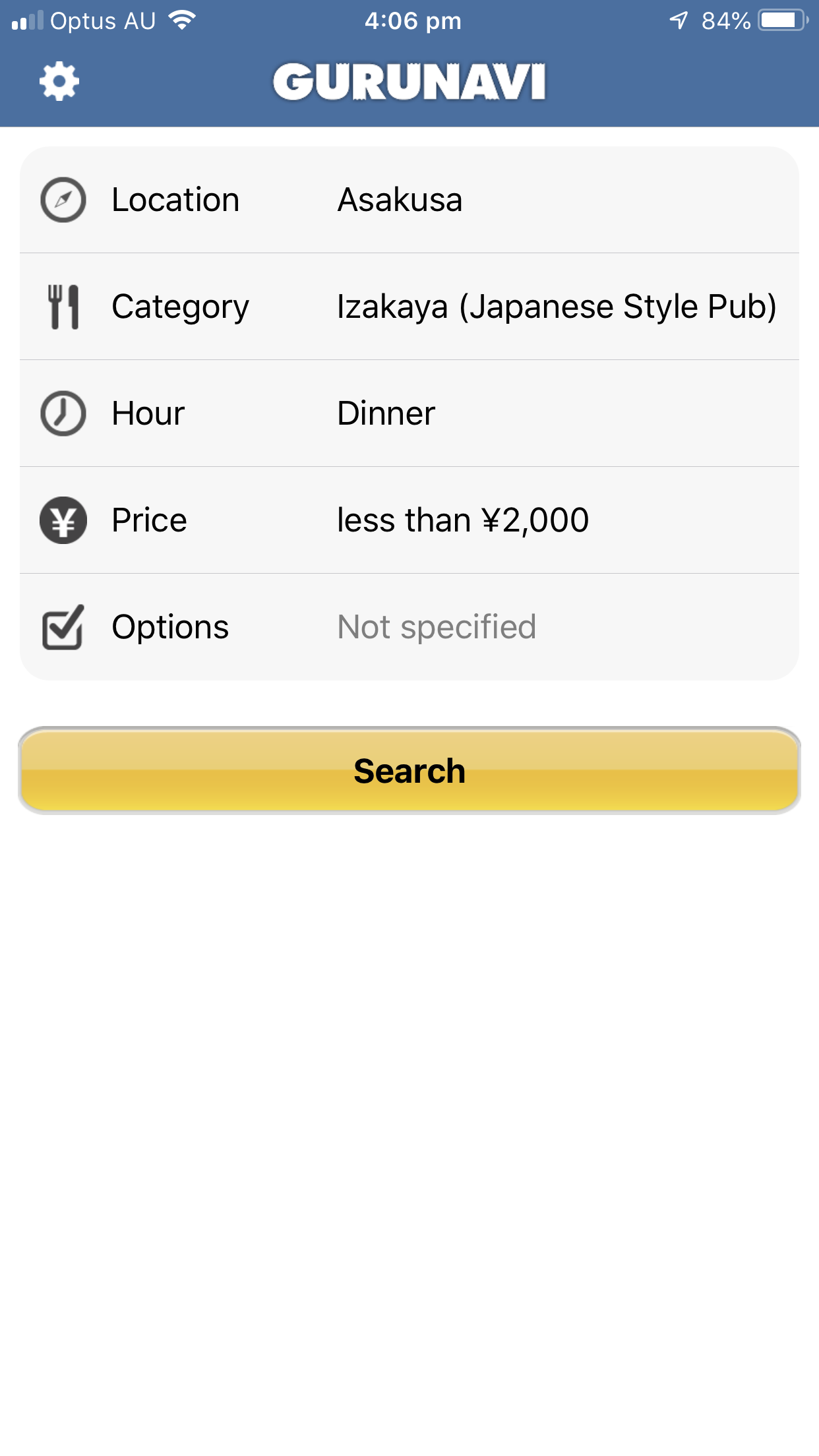Viewport: 819px width, 1456px height.
Task: Change the Izakaya category selection
Action: pyautogui.click(x=557, y=307)
